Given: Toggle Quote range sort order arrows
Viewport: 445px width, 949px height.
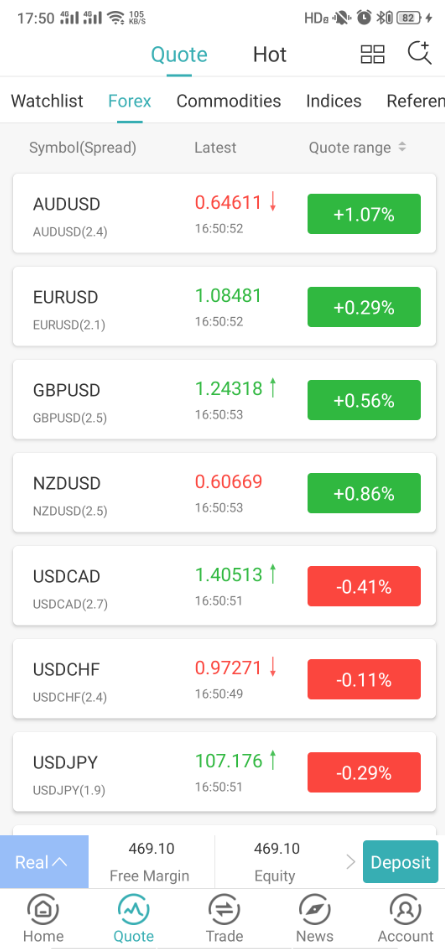Looking at the screenshot, I should [402, 147].
